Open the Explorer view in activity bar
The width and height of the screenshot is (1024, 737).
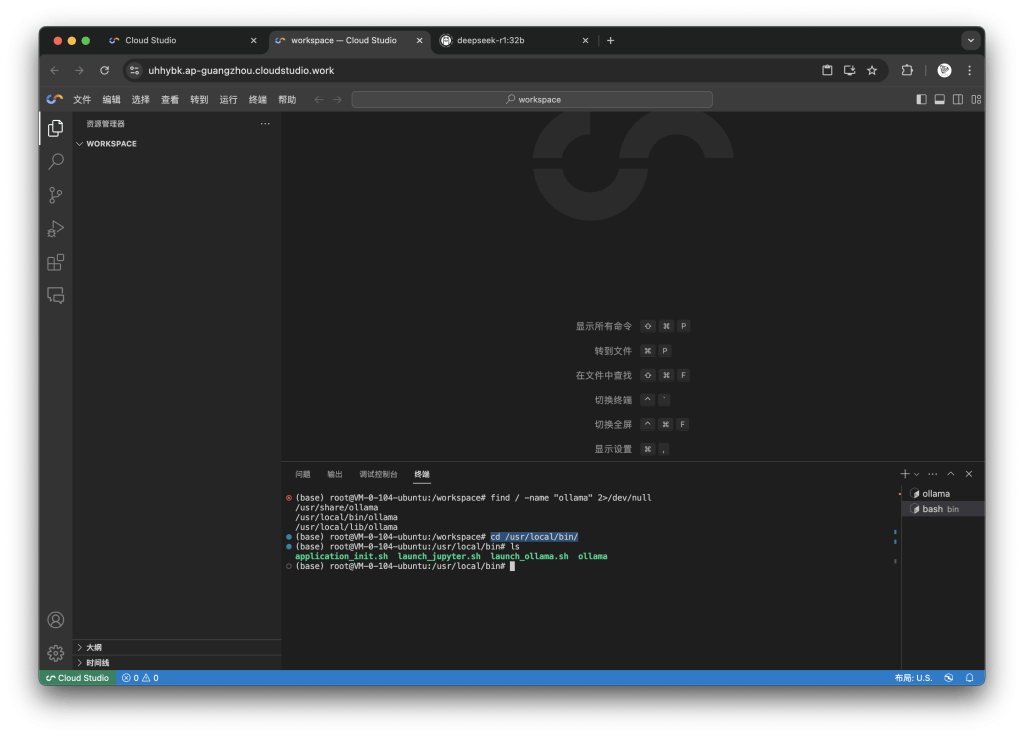[56, 128]
